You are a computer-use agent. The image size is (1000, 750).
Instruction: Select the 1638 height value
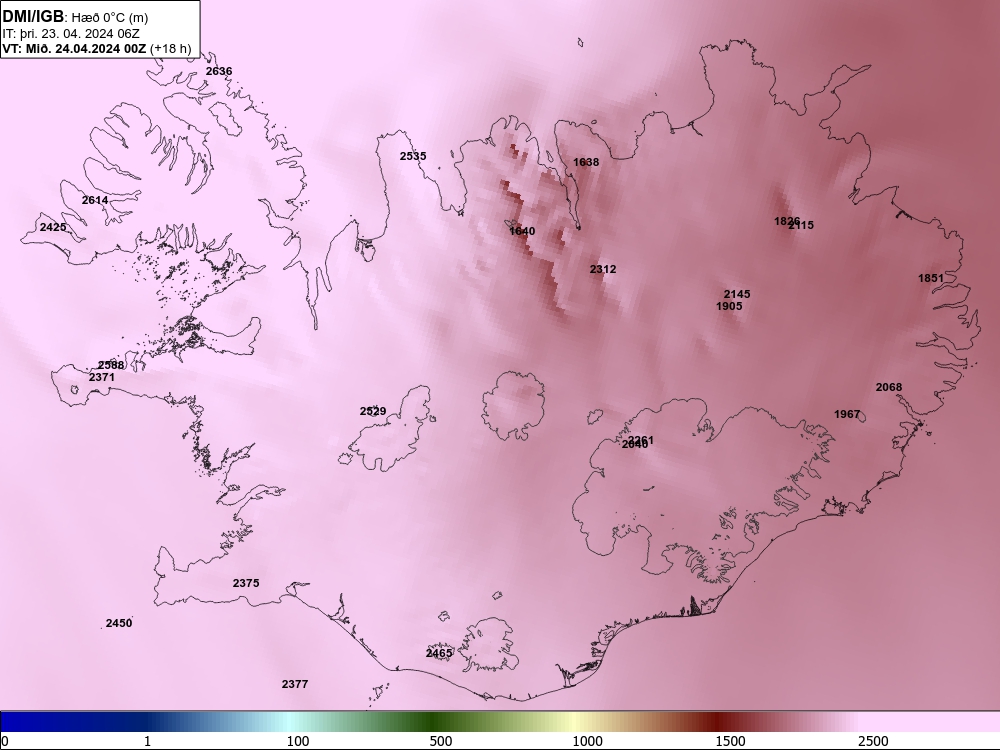click(586, 163)
